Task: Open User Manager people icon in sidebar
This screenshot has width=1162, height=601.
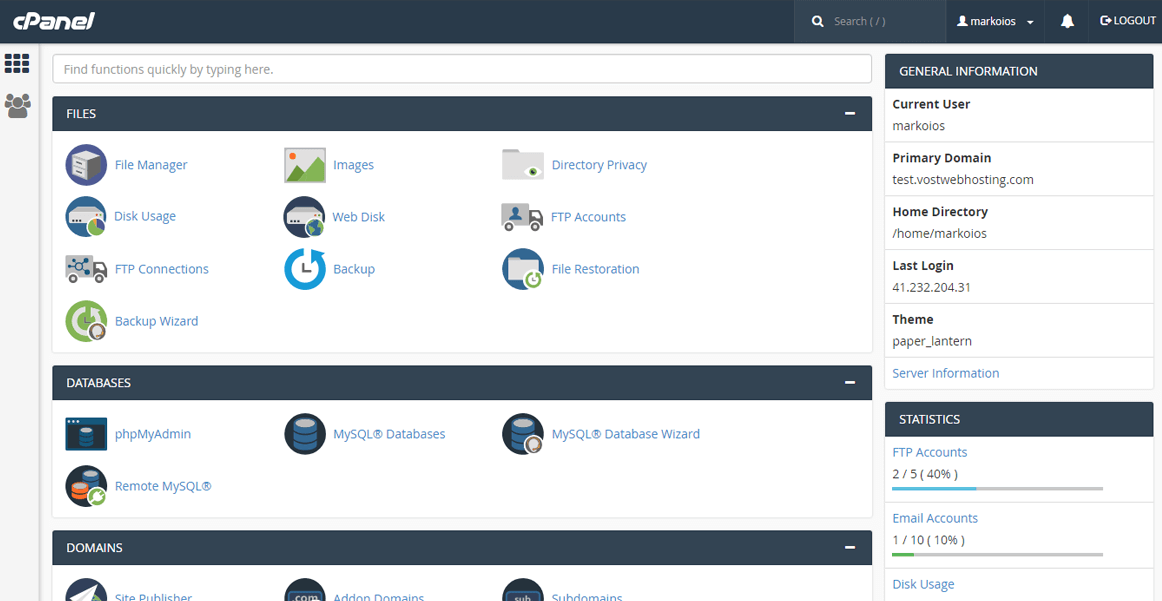Action: tap(17, 105)
